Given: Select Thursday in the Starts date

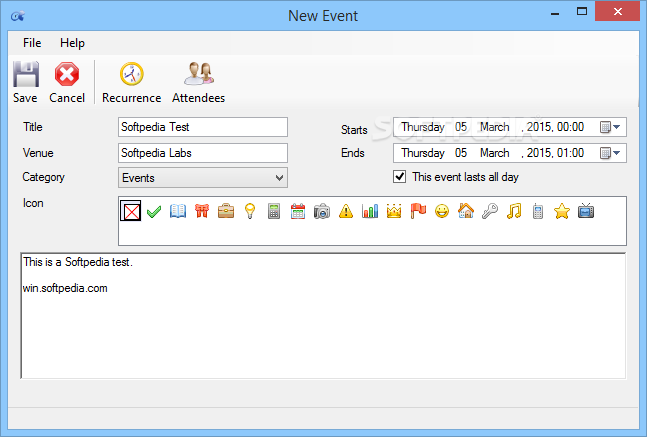Looking at the screenshot, I should 423,127.
